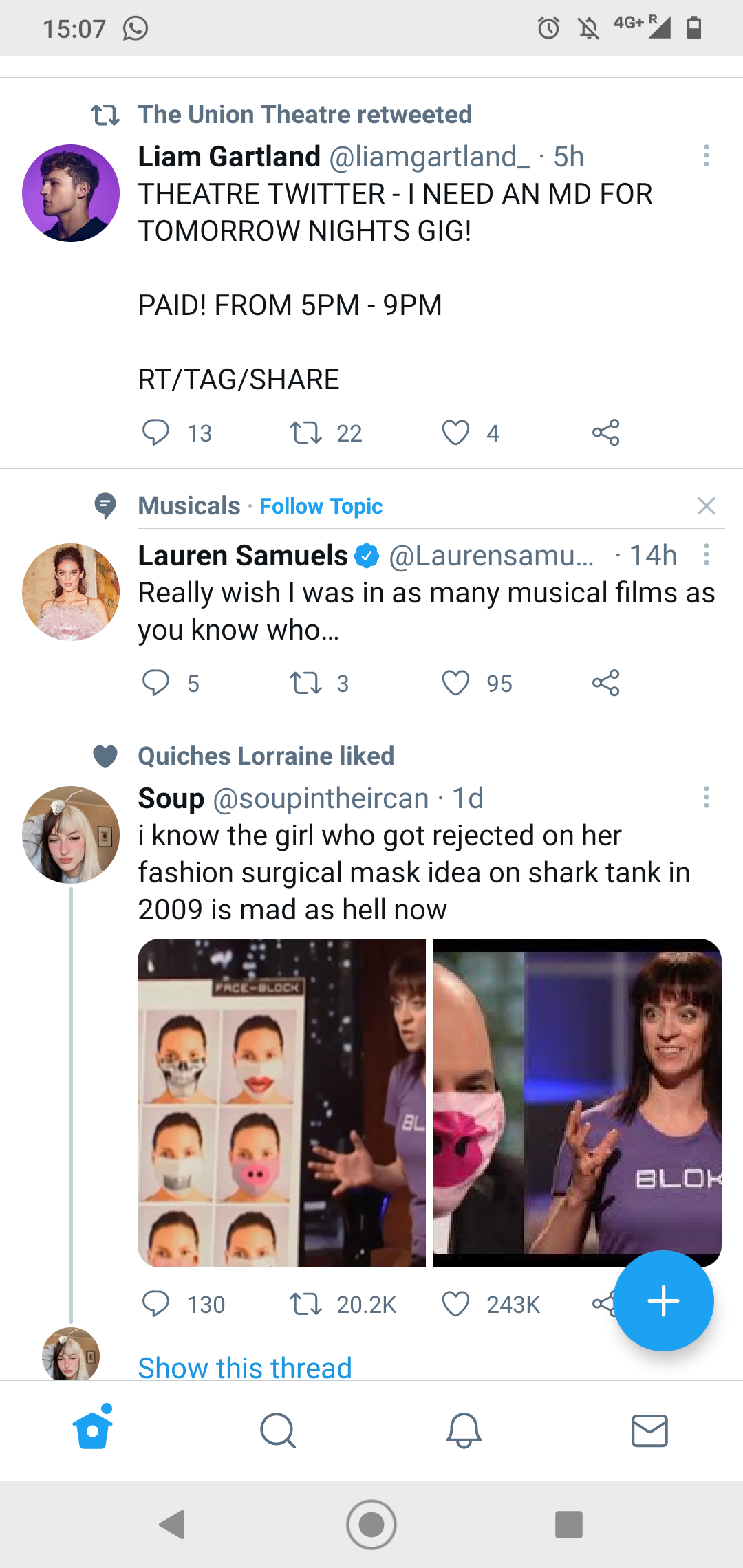This screenshot has width=743, height=1568.
Task: Open more options on Lauren Samuels' tweet
Action: tap(706, 555)
